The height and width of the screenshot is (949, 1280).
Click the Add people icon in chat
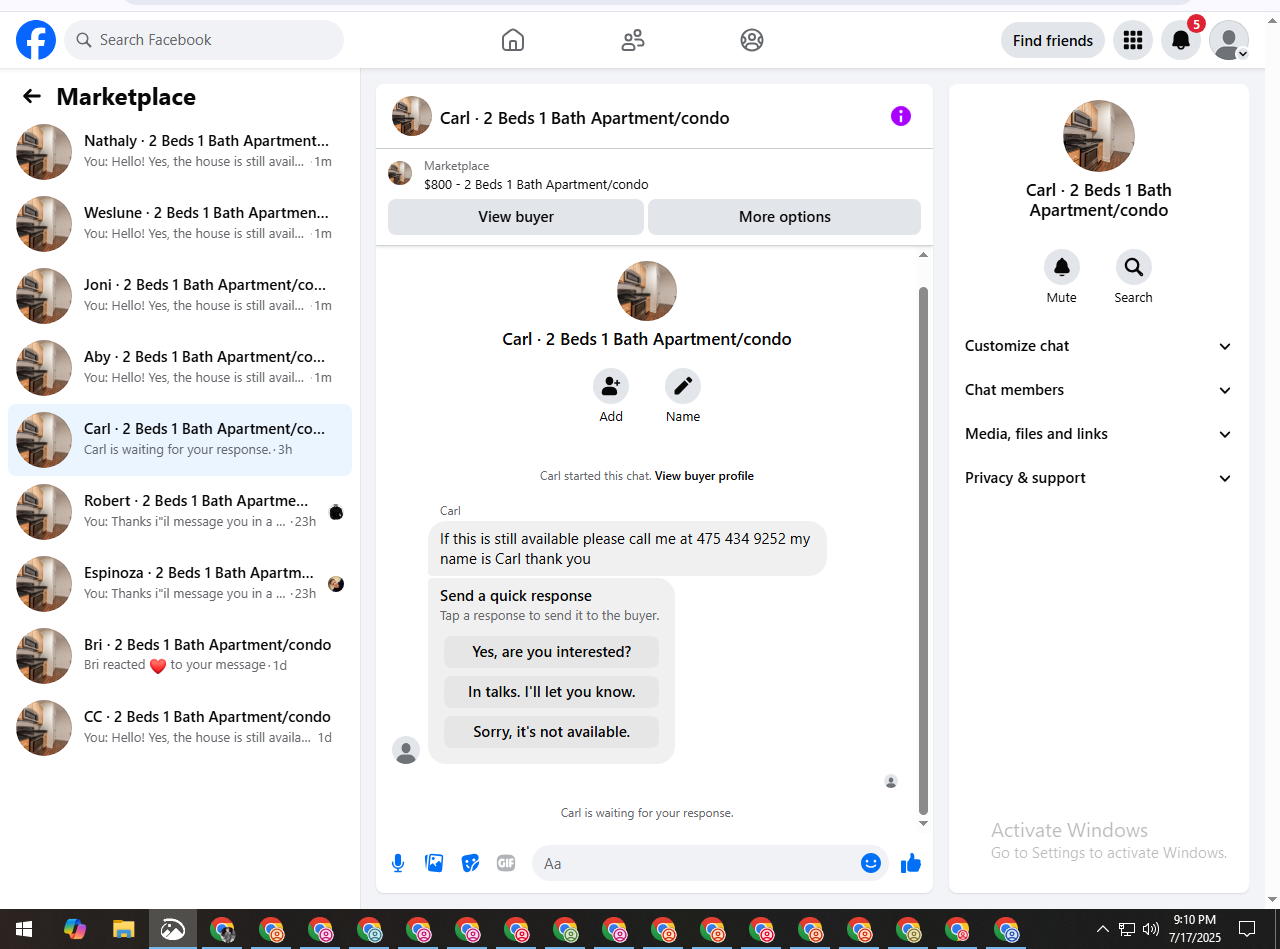(x=611, y=386)
